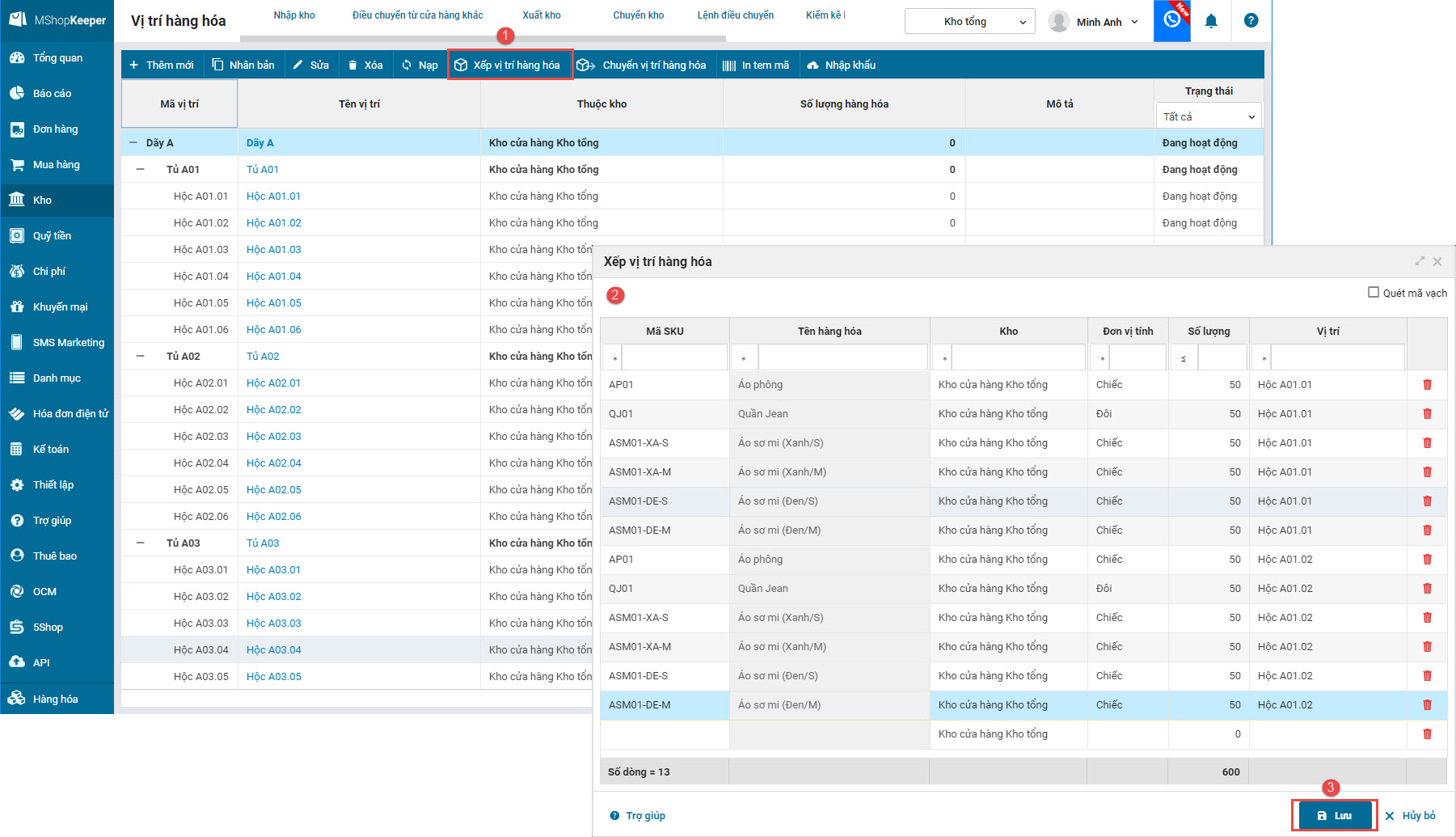Viewport: 1456px width, 837px height.
Task: Open the Hộc A01.03 location link
Action: point(273,250)
